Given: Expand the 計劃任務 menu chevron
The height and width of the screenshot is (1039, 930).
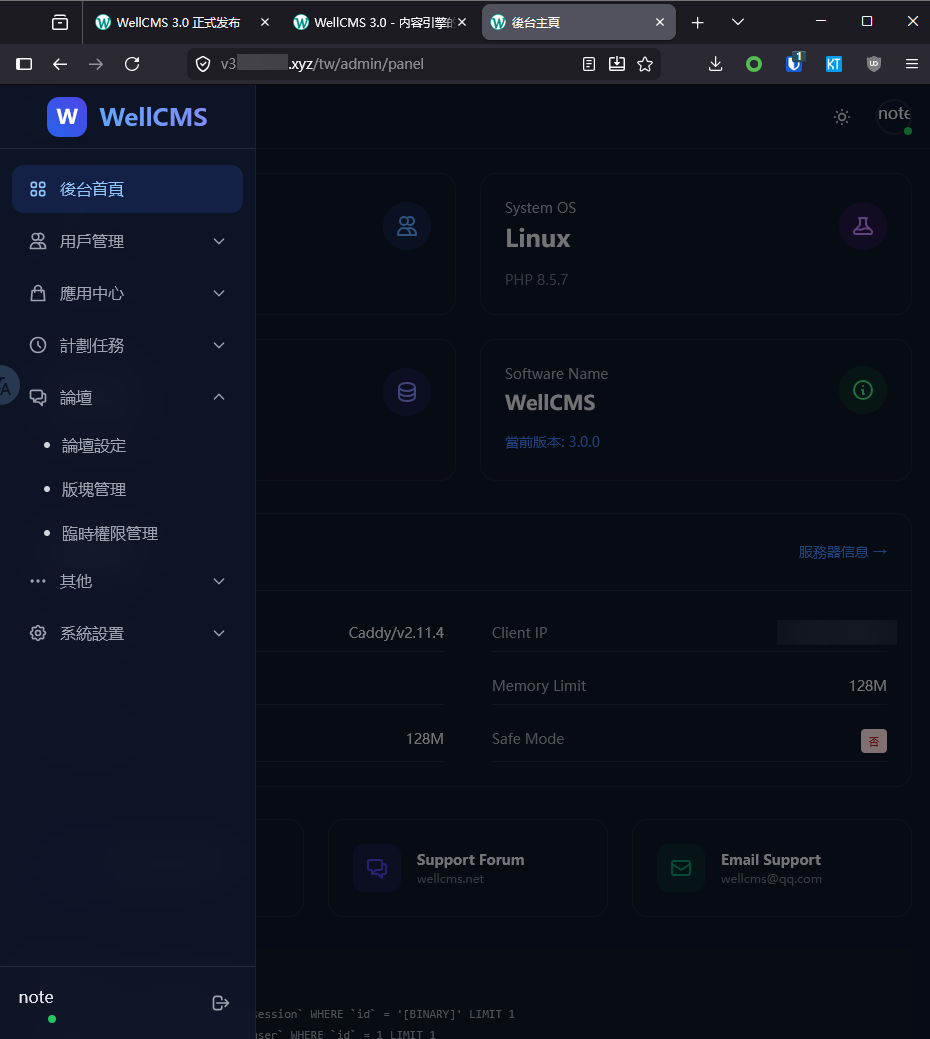Looking at the screenshot, I should [219, 345].
